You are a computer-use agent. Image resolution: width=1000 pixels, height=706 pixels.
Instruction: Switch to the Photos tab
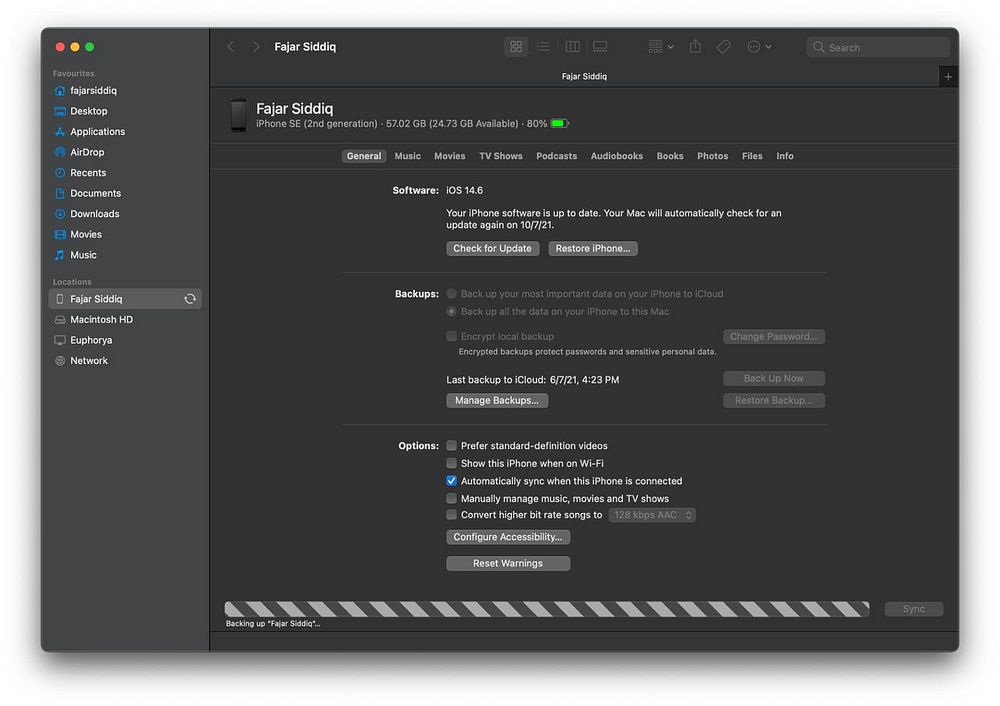[x=712, y=156]
